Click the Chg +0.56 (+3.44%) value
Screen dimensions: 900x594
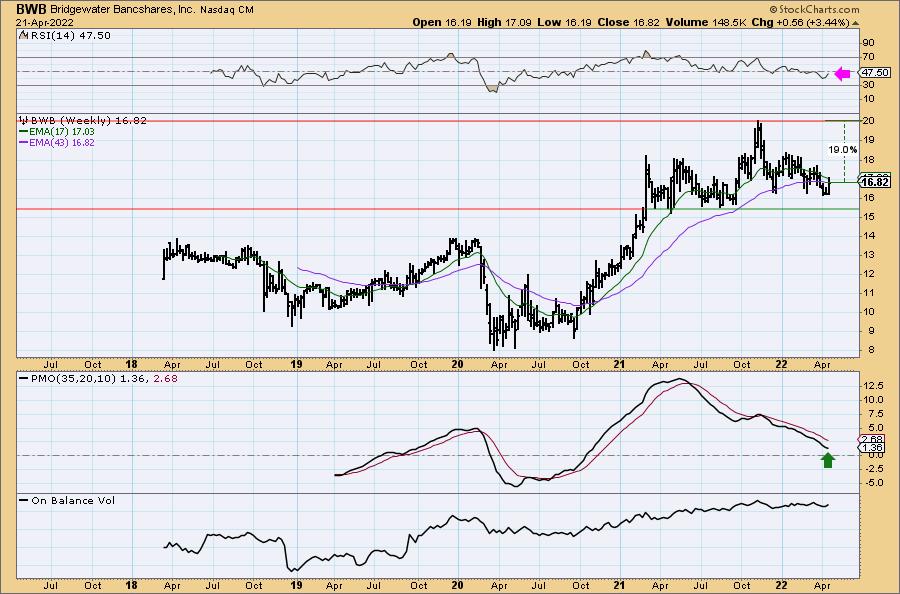coord(800,22)
